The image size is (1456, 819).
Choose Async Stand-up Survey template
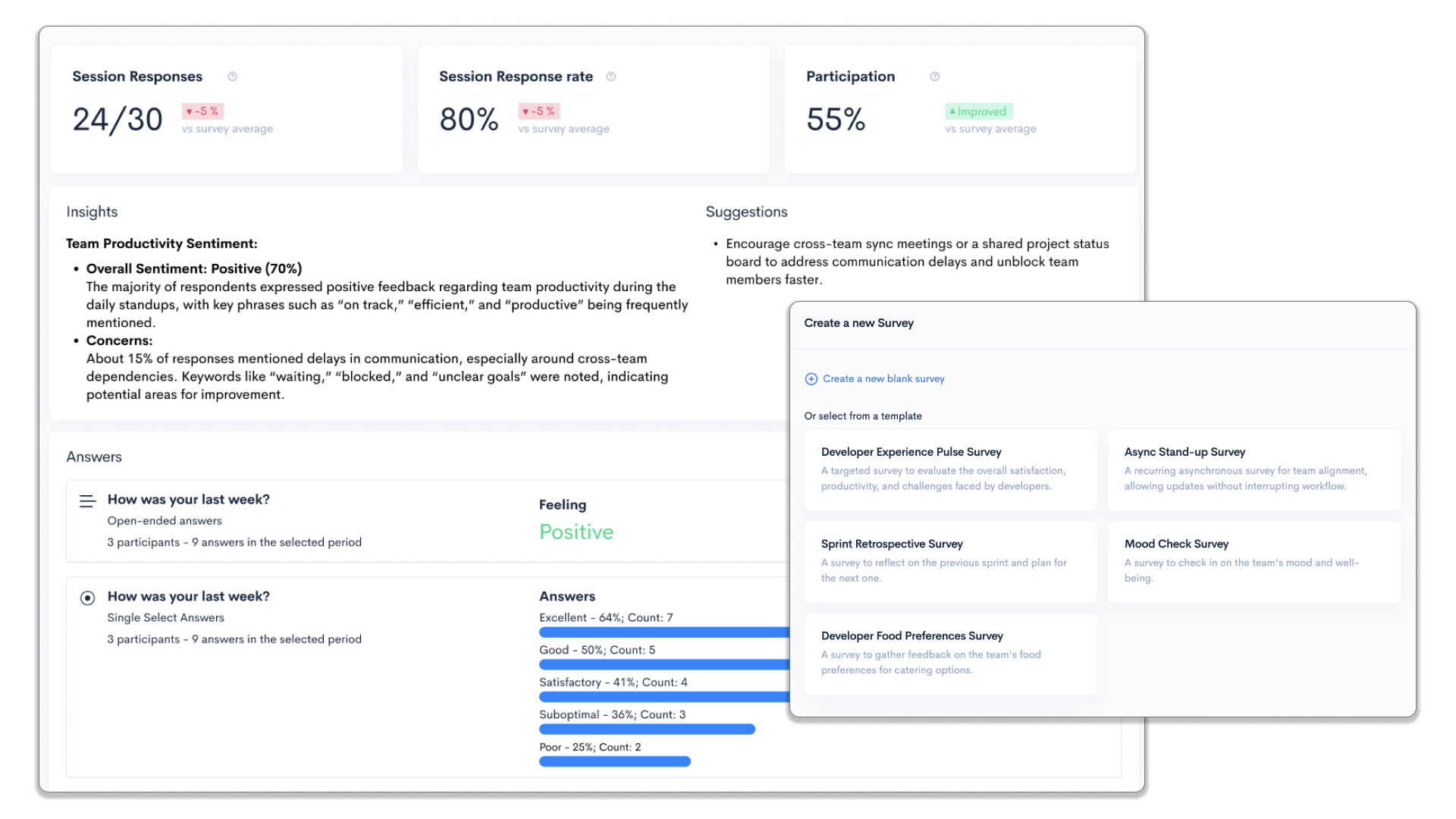pos(1254,469)
